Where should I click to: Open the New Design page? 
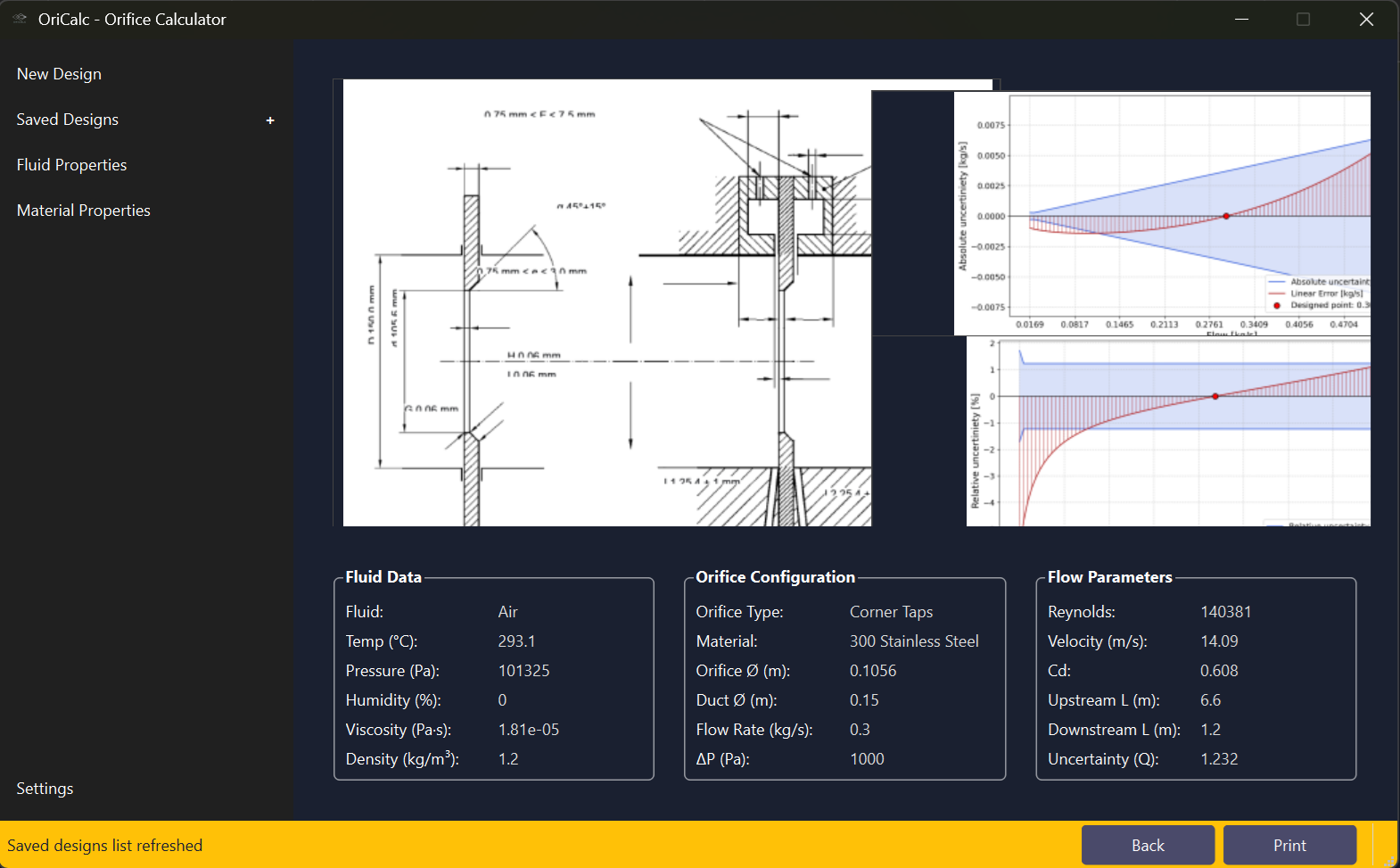click(59, 74)
